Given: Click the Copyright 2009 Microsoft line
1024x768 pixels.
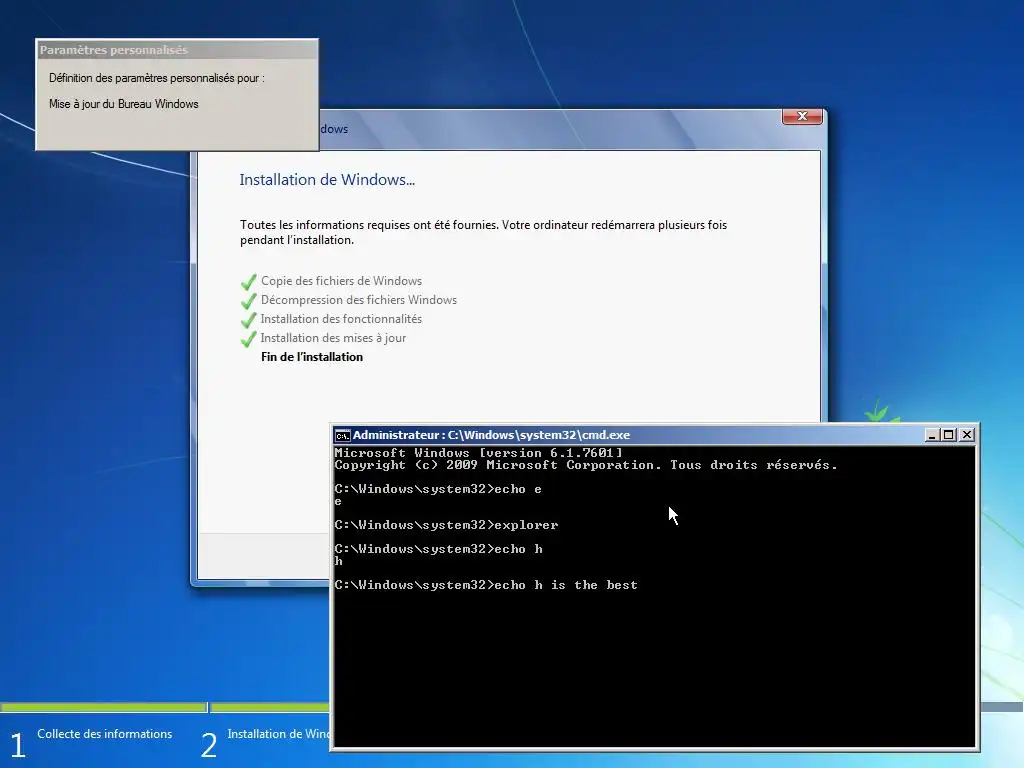Looking at the screenshot, I should coord(586,465).
